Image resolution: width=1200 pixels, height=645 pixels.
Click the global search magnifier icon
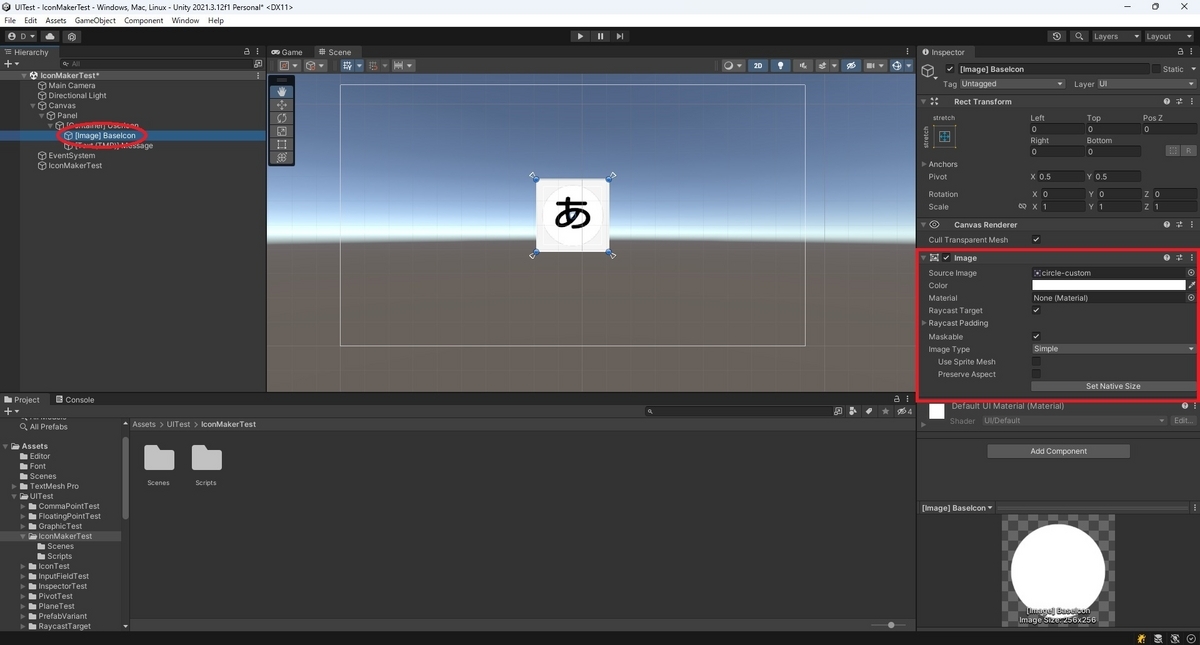(1079, 36)
